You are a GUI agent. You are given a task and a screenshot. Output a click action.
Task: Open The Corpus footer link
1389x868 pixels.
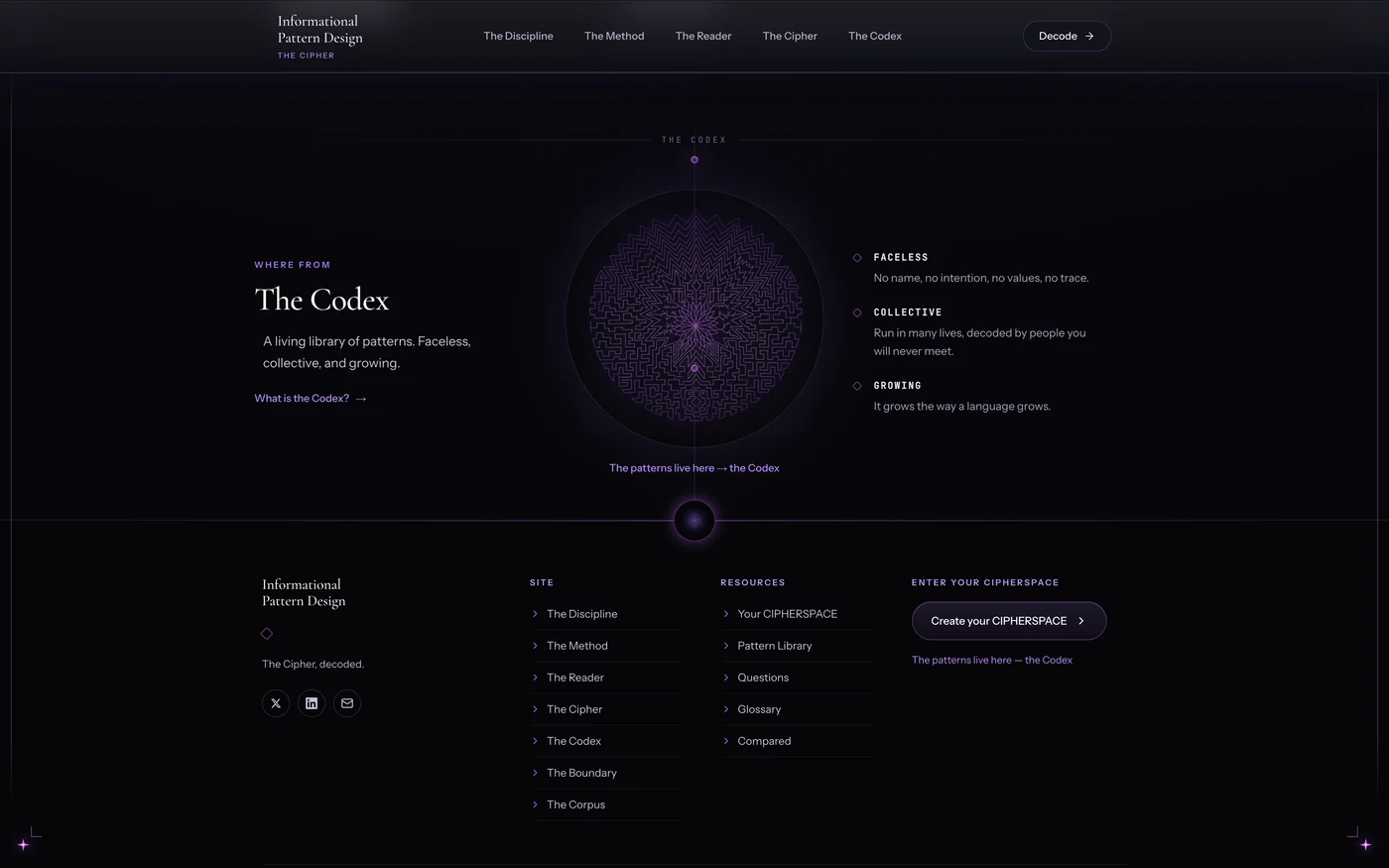(575, 805)
